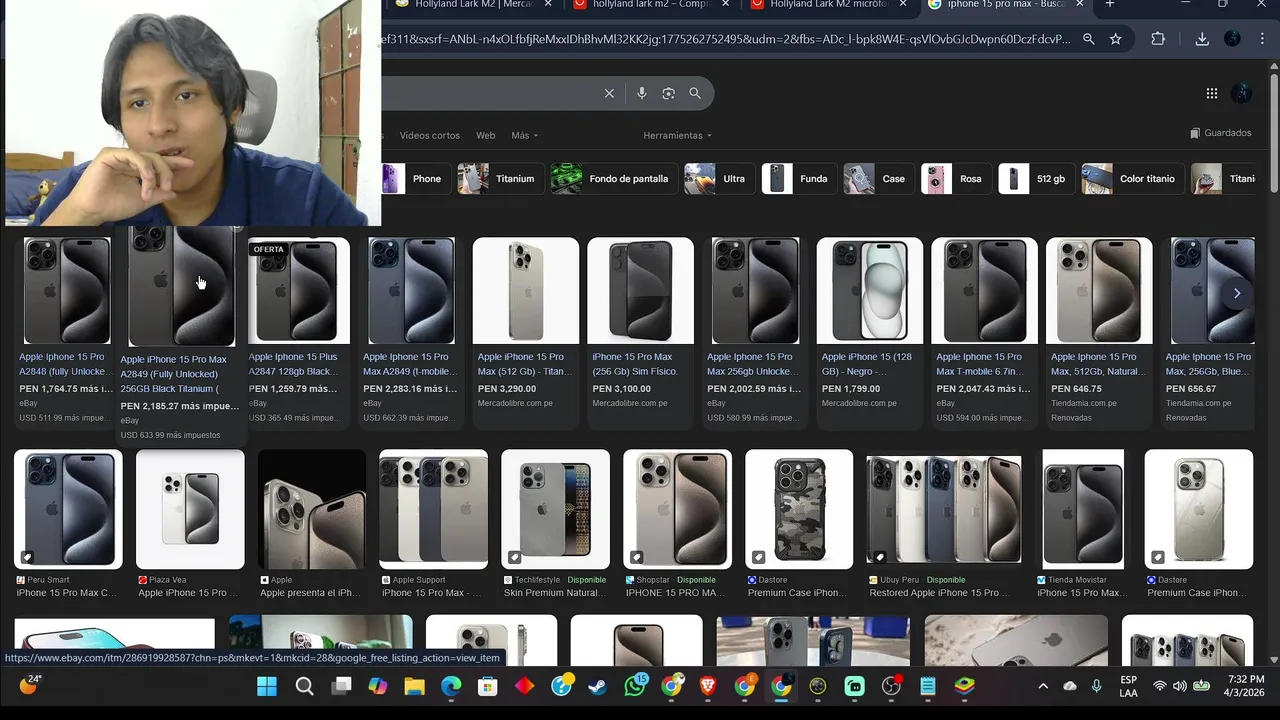
Task: Expand the 'Herramientas' dropdown
Action: coord(677,135)
